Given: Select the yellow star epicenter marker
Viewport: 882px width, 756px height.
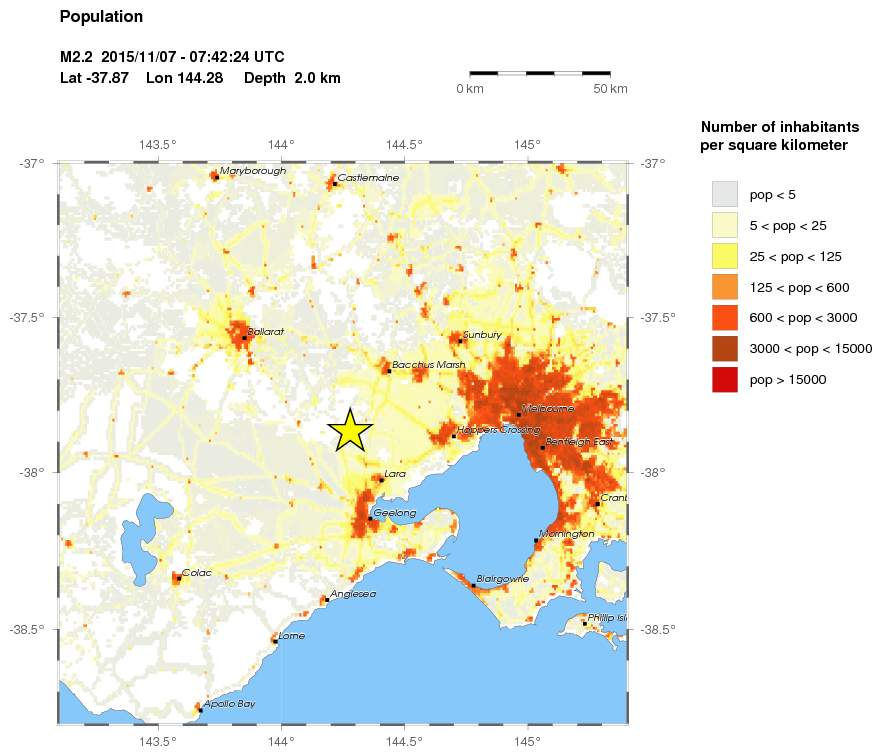Looking at the screenshot, I should click(350, 430).
